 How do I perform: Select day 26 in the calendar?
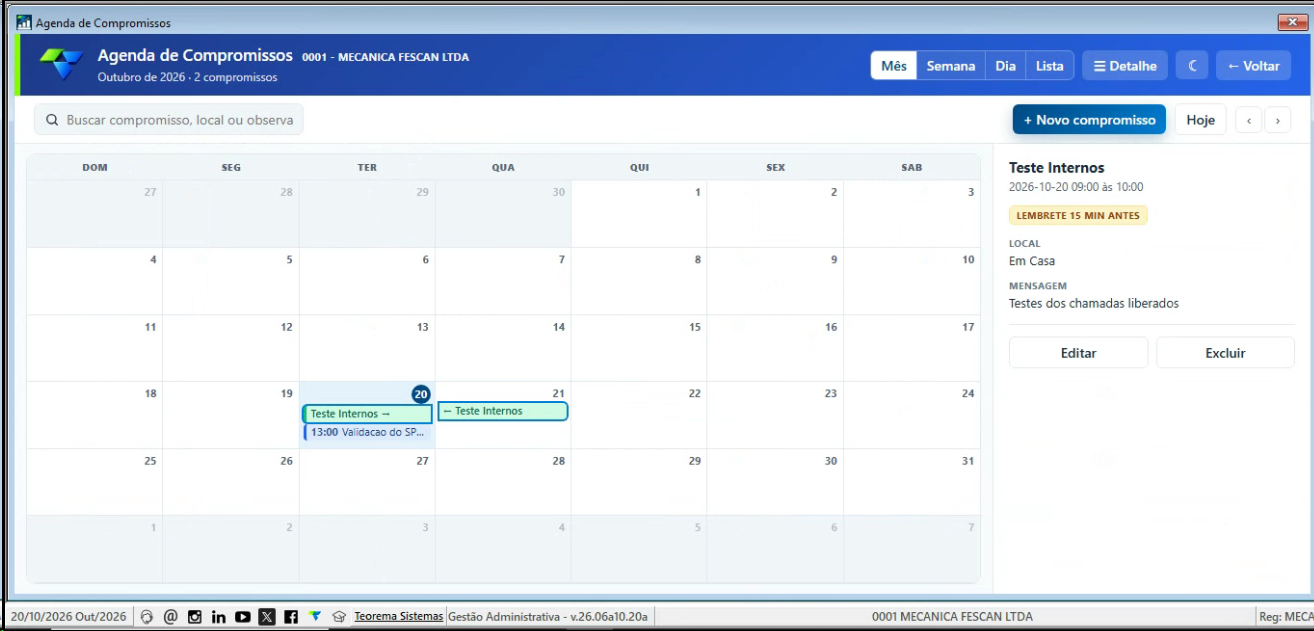coord(231,482)
